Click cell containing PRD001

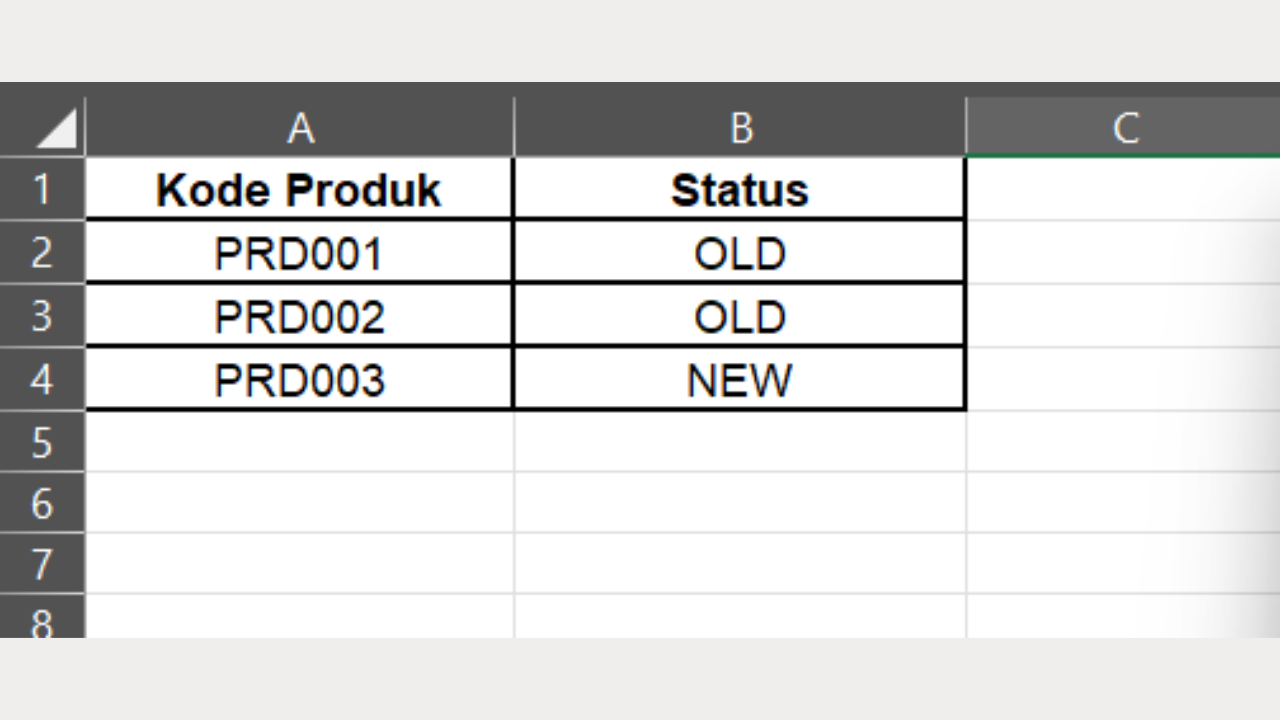(298, 252)
